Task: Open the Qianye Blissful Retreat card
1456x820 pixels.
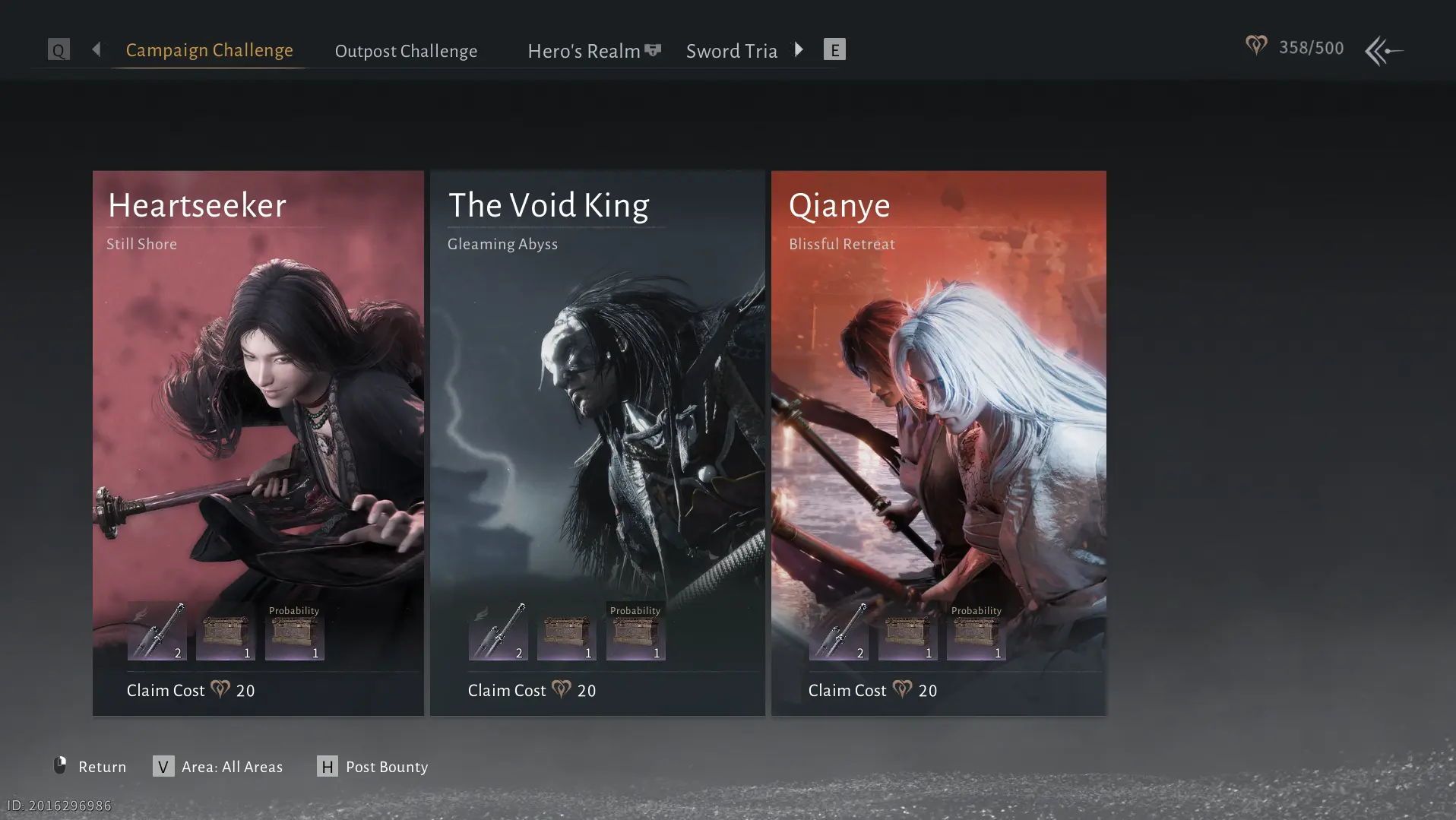Action: tap(938, 443)
